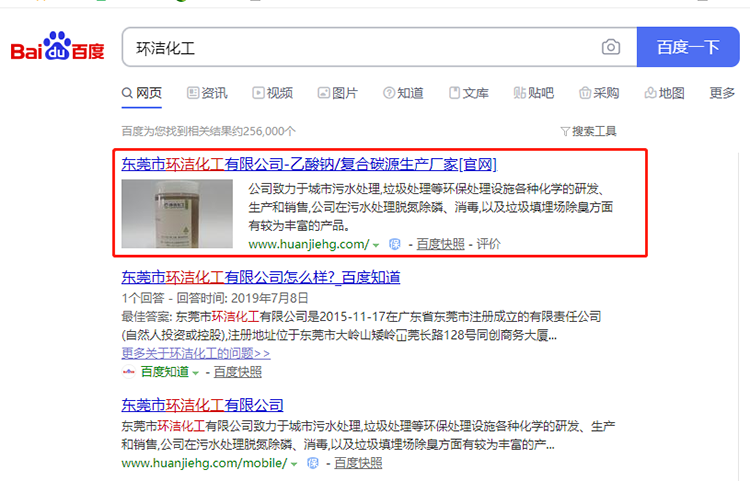750x481 pixels.
Task: Click the shield icon beside www.huanjiehg.com/
Action: [x=394, y=244]
